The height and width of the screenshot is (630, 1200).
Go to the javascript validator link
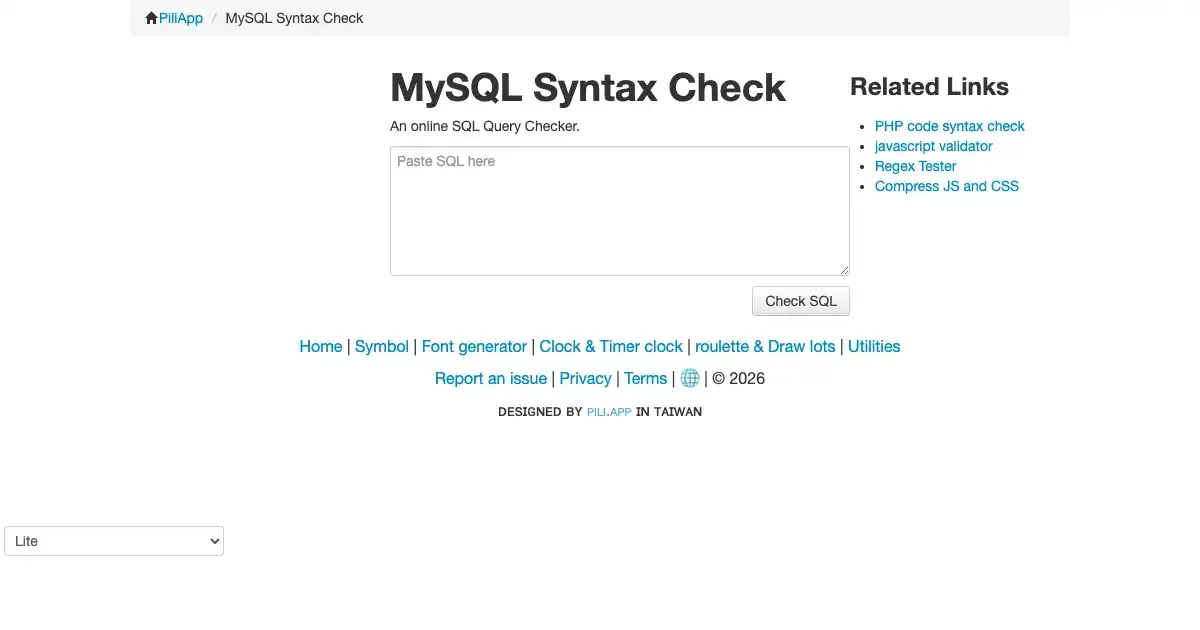(x=933, y=146)
